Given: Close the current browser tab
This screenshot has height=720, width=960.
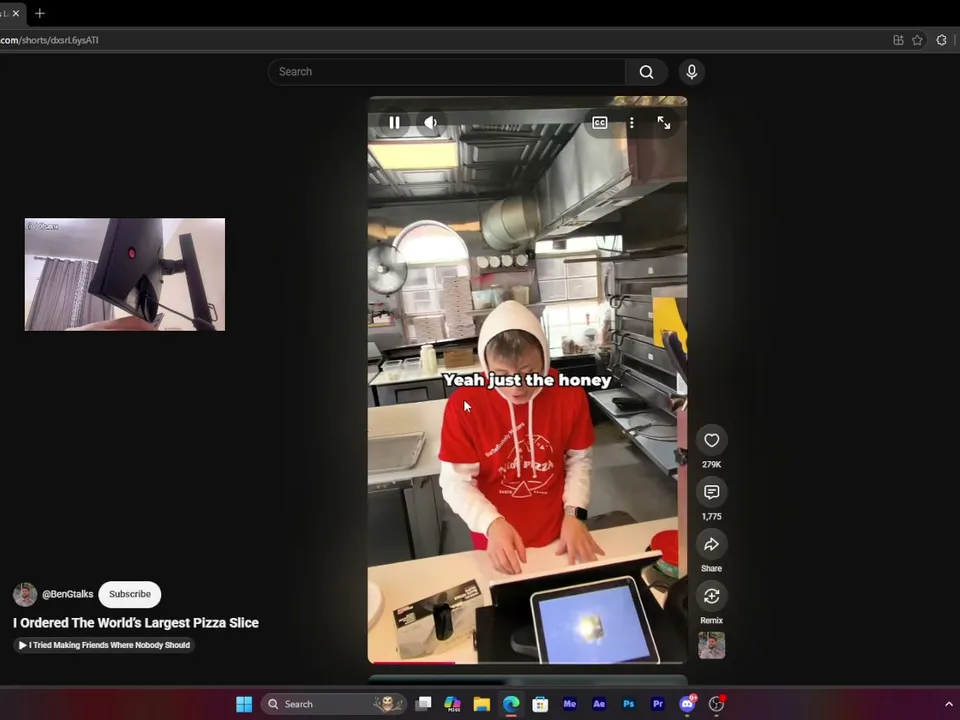Looking at the screenshot, I should (x=16, y=13).
